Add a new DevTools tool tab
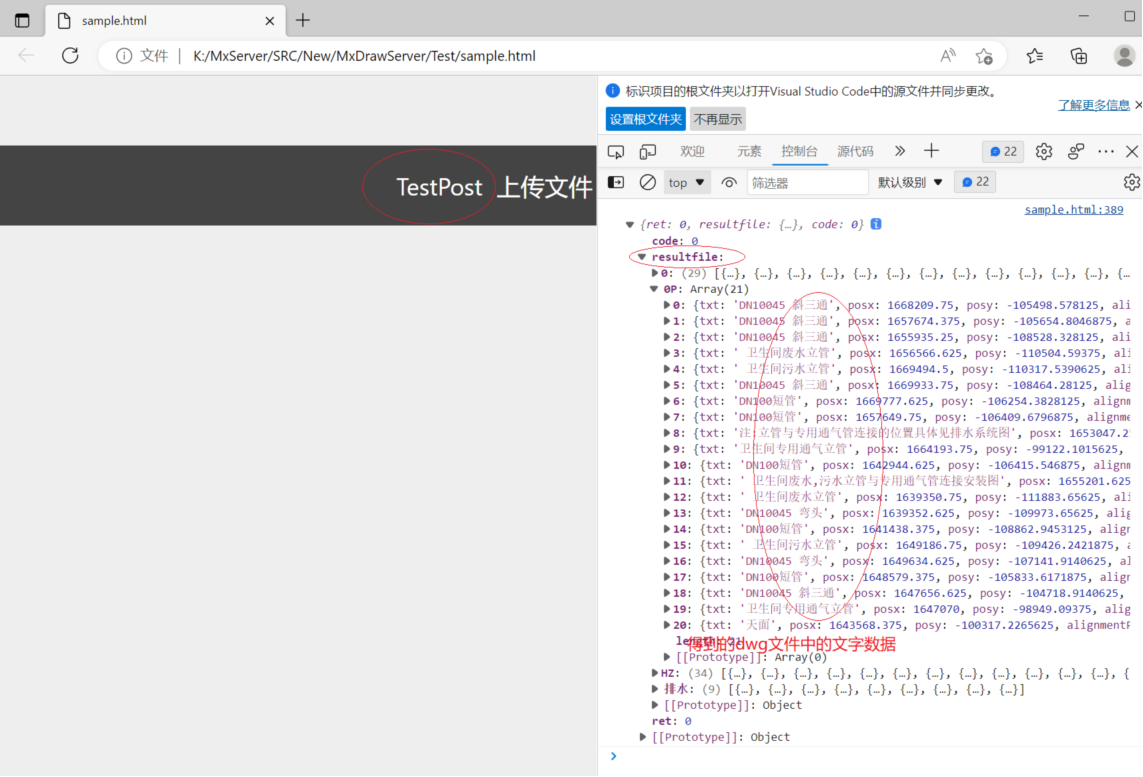 pos(932,152)
